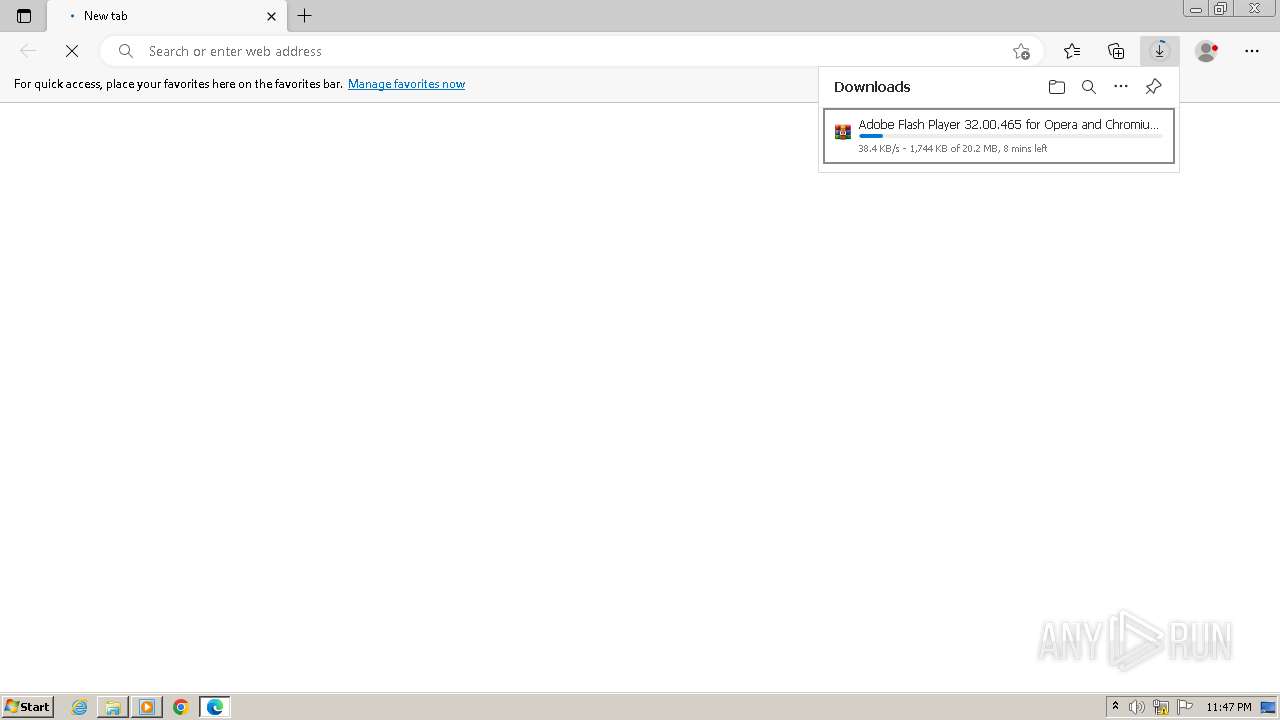
Task: Open File Explorer from taskbar
Action: coord(113,707)
